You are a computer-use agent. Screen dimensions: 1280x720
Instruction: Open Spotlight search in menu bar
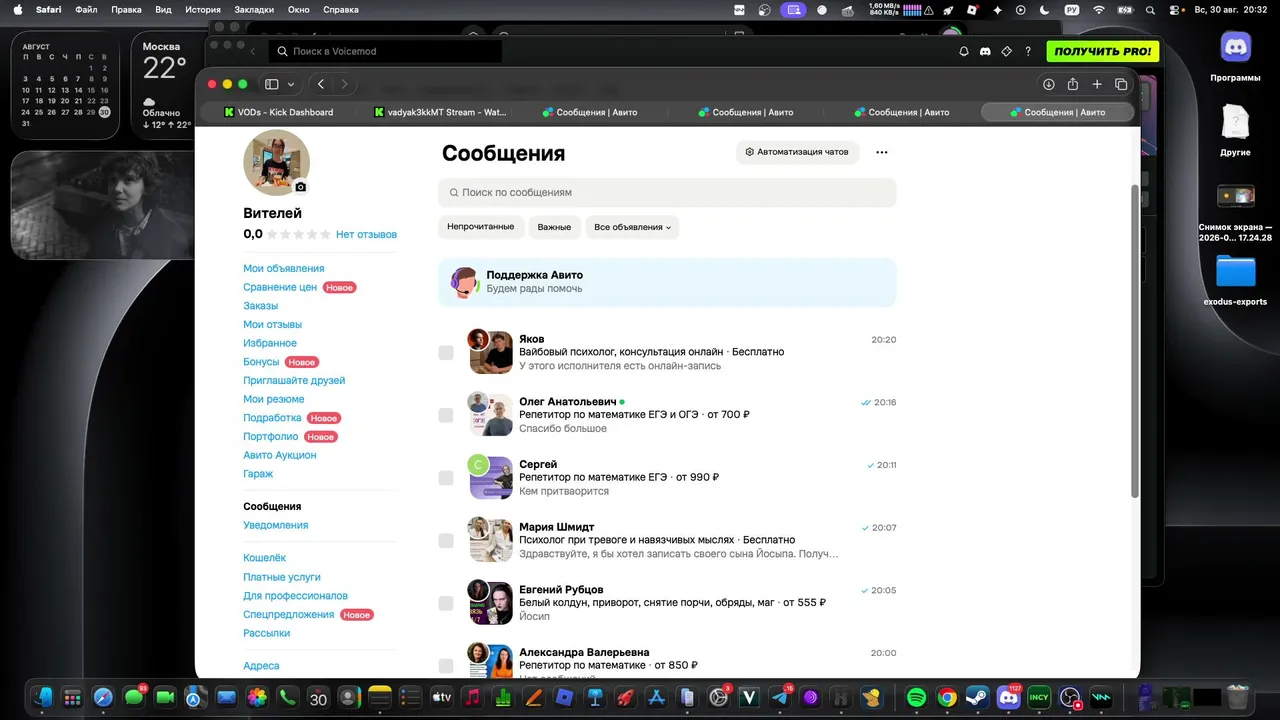1150,9
